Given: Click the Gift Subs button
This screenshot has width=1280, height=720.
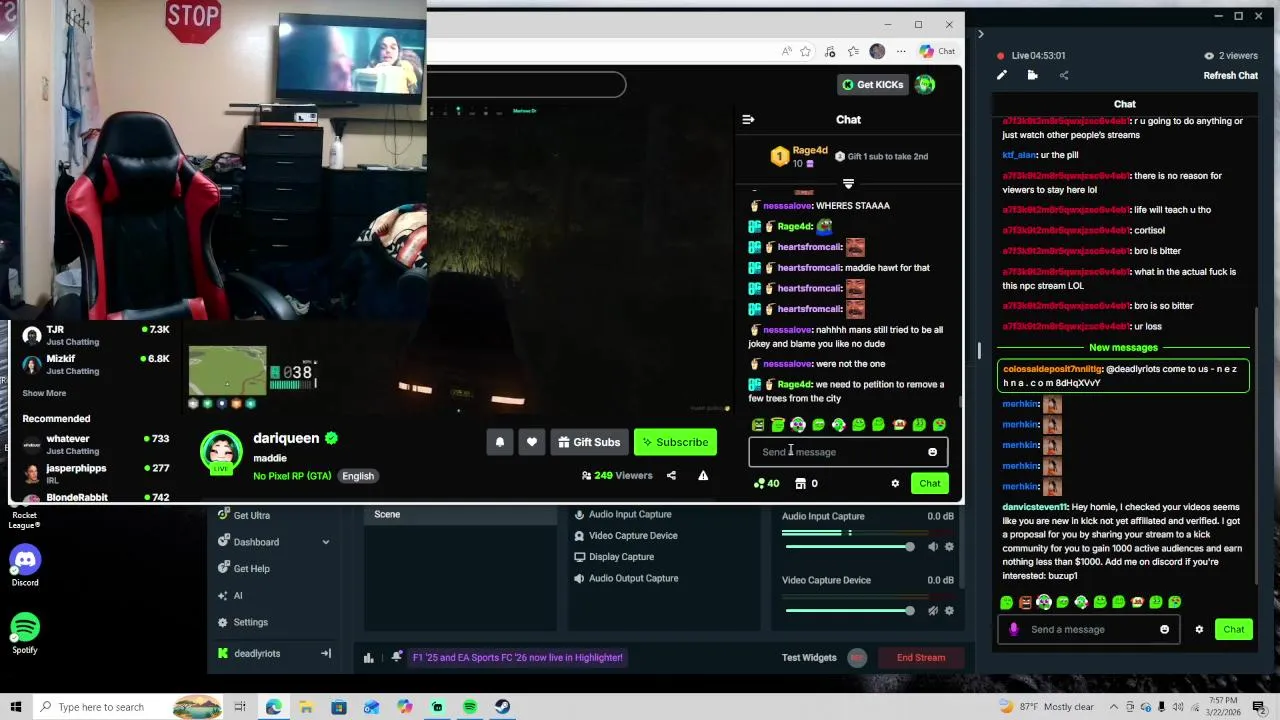Looking at the screenshot, I should 589,442.
